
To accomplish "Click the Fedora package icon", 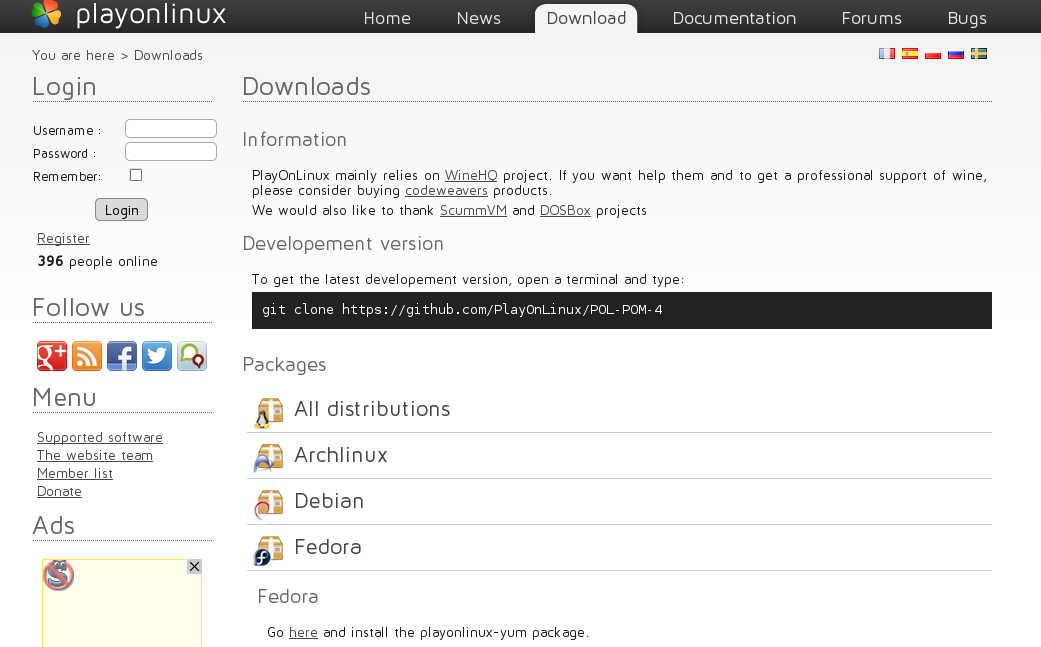I will coord(269,550).
